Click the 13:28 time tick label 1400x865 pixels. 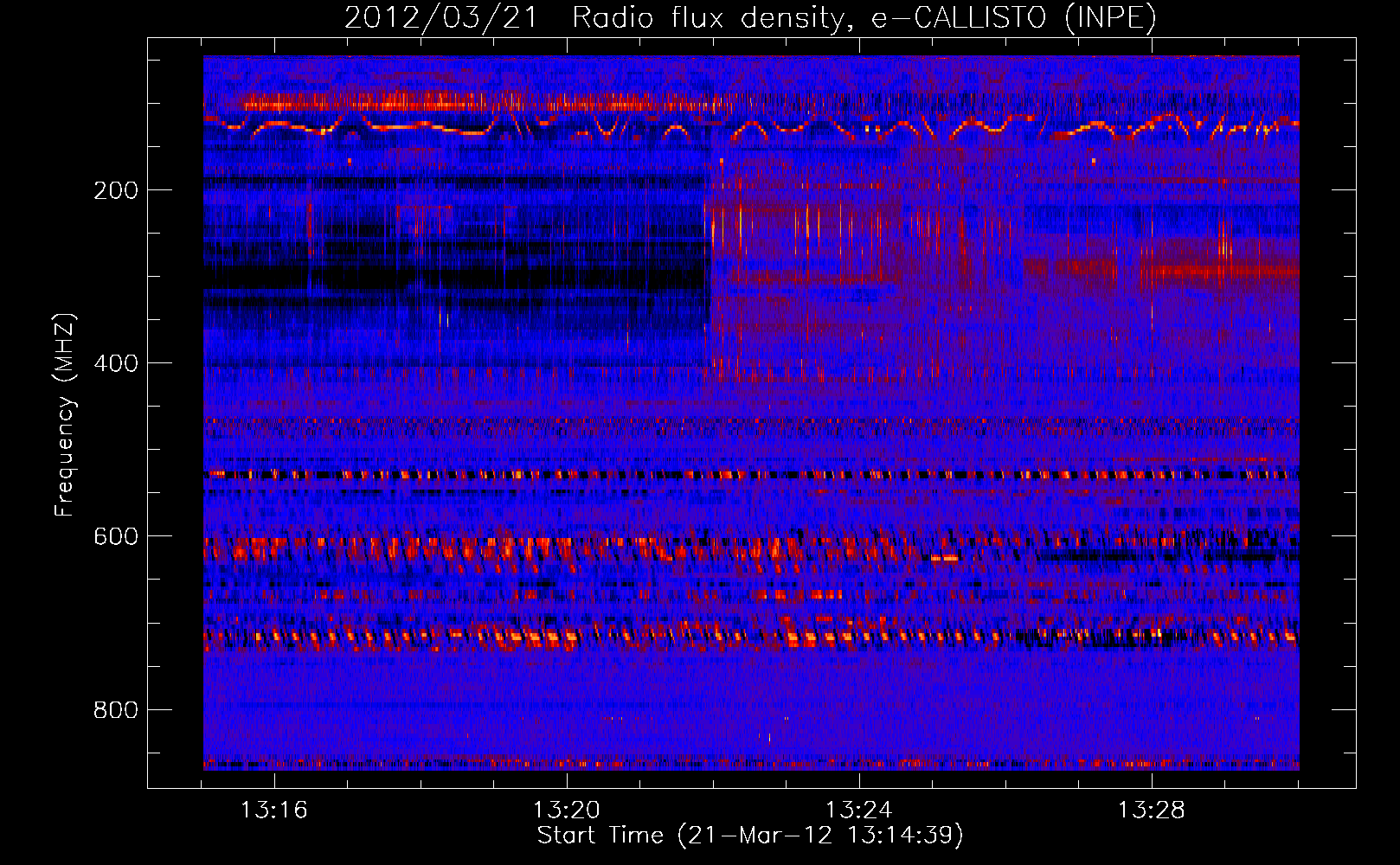[x=1152, y=811]
